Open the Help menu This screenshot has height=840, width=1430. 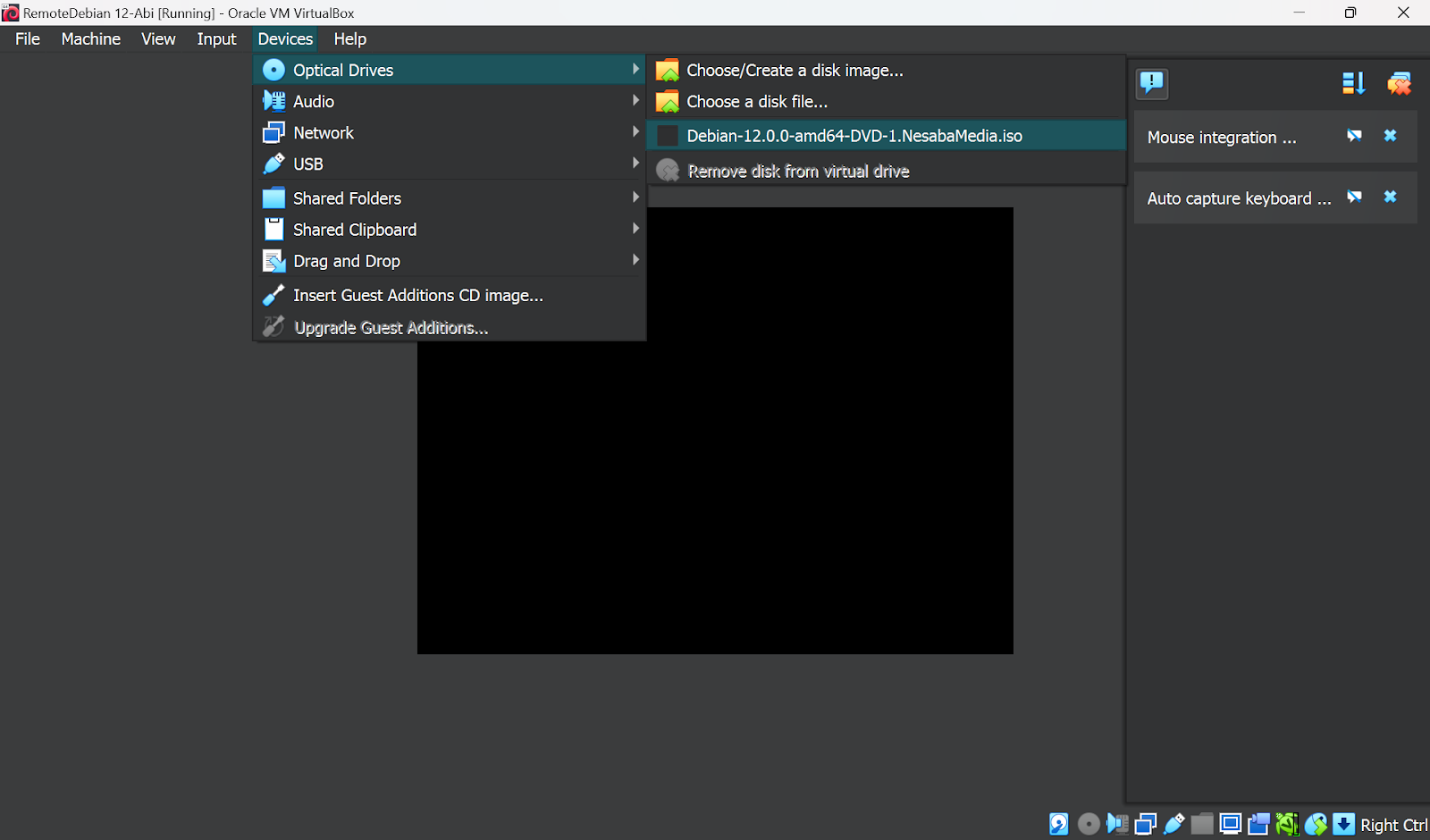click(x=350, y=38)
